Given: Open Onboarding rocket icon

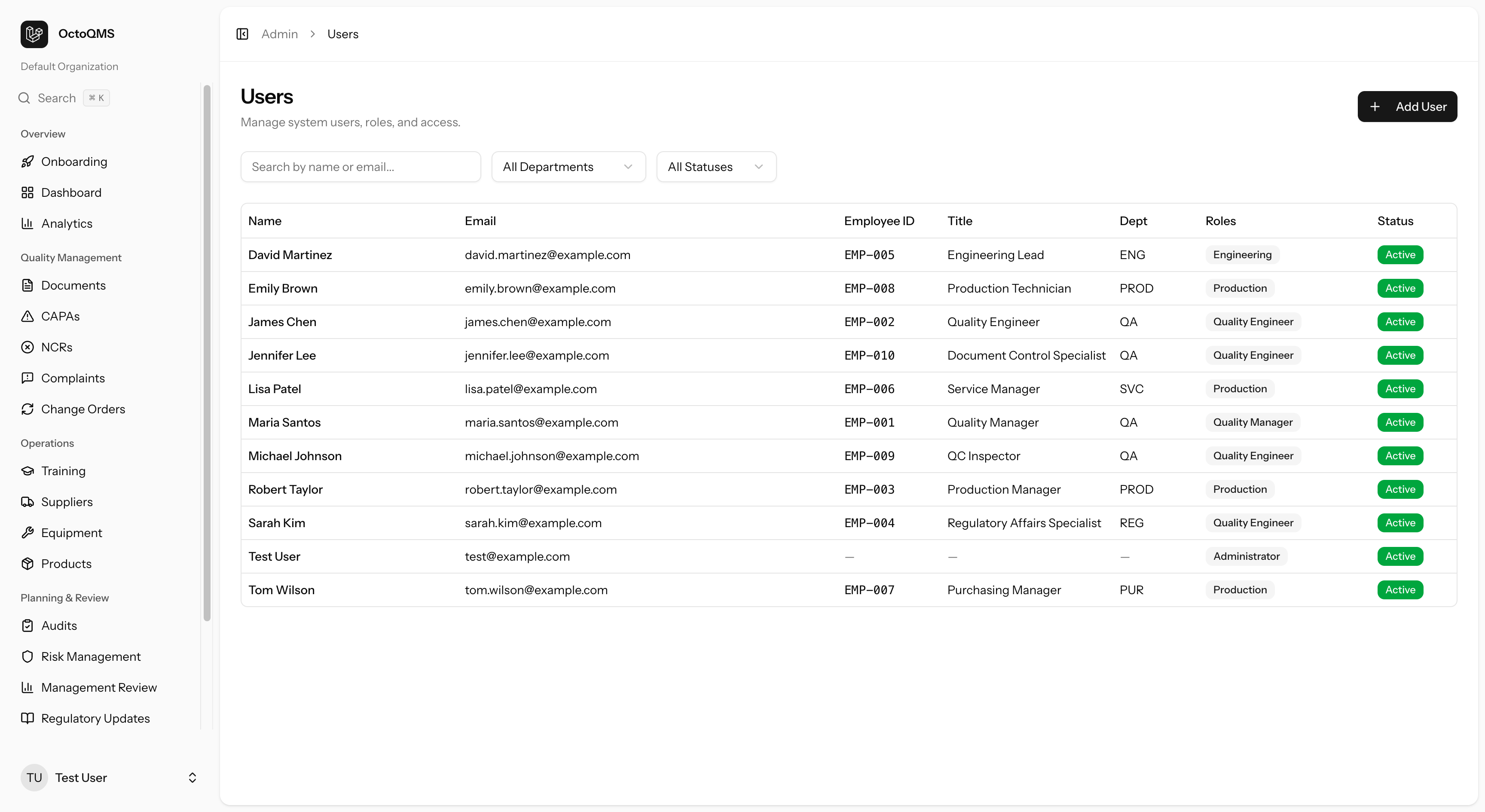Looking at the screenshot, I should point(27,162).
